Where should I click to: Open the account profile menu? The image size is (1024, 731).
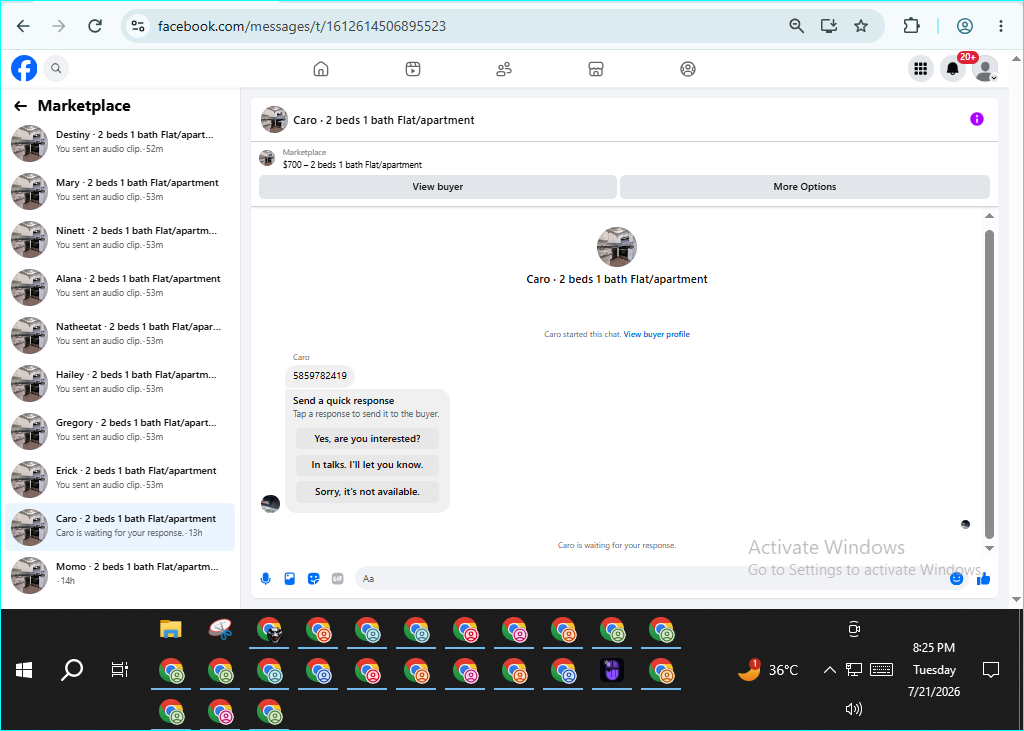(x=985, y=69)
